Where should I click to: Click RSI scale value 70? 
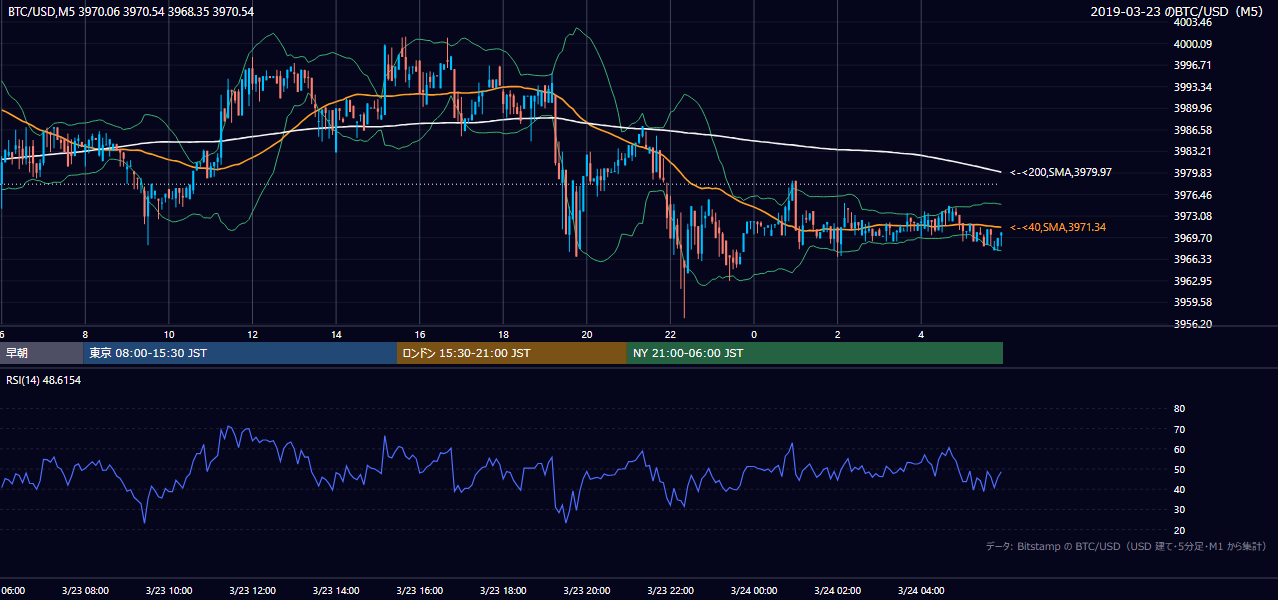pyautogui.click(x=1179, y=429)
